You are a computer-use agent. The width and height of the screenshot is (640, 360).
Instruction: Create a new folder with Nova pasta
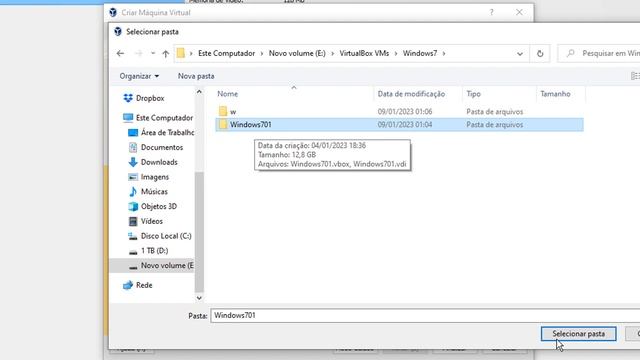click(x=196, y=76)
